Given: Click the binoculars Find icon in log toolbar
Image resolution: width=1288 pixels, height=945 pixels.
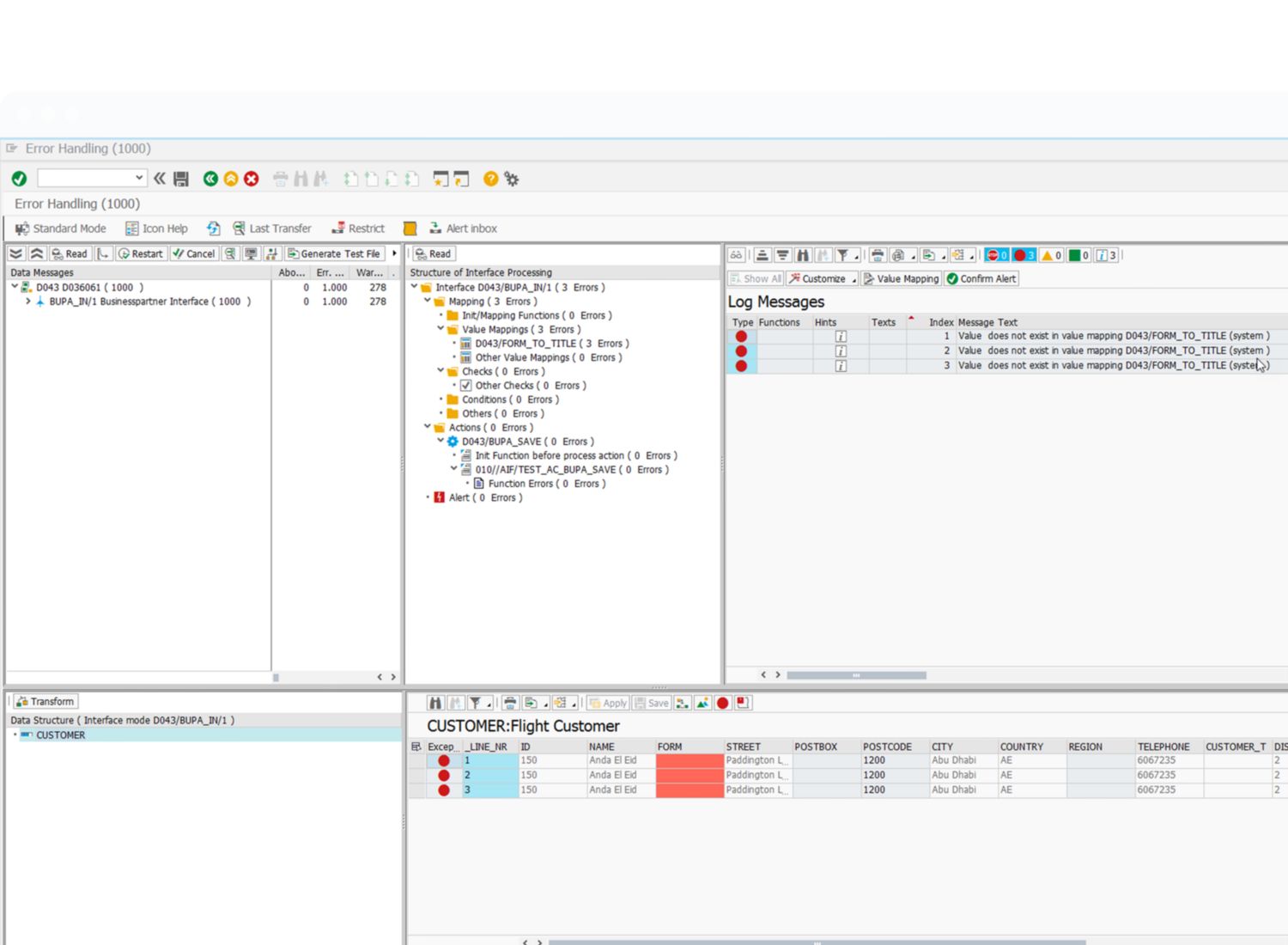Looking at the screenshot, I should pos(803,255).
